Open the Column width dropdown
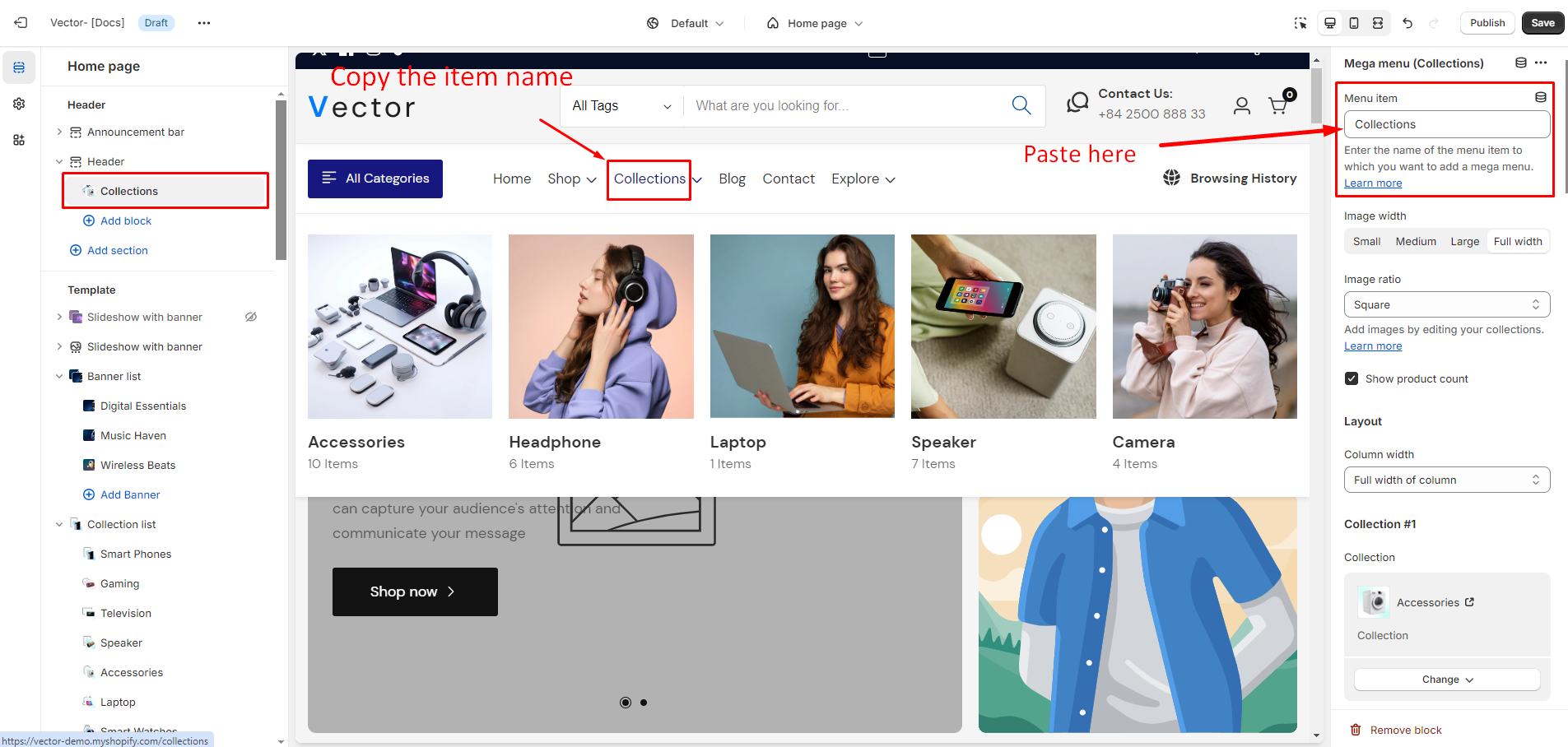 point(1446,480)
